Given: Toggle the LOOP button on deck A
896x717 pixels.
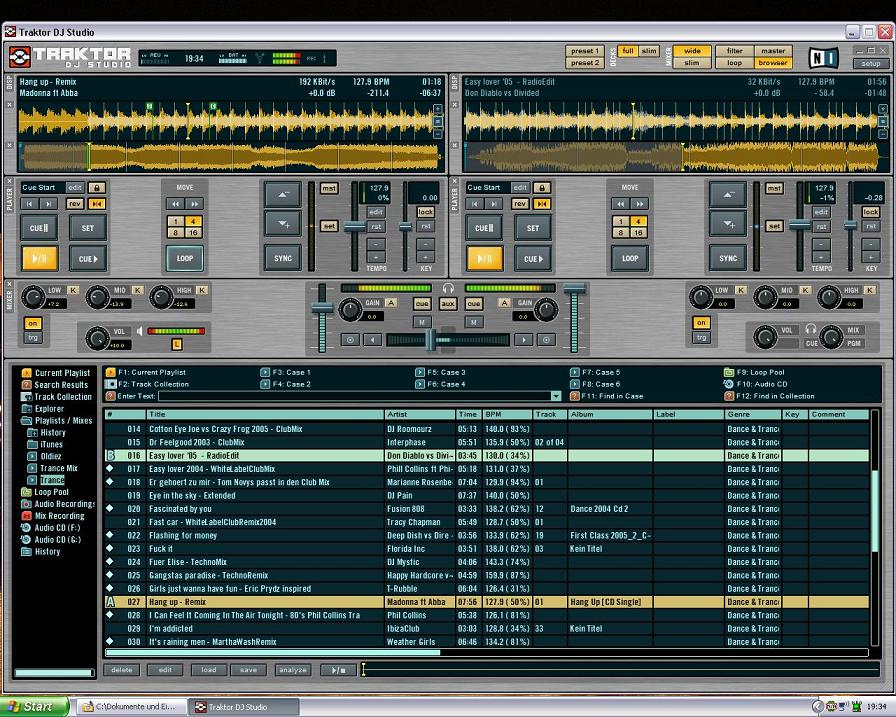Looking at the screenshot, I should point(185,258).
